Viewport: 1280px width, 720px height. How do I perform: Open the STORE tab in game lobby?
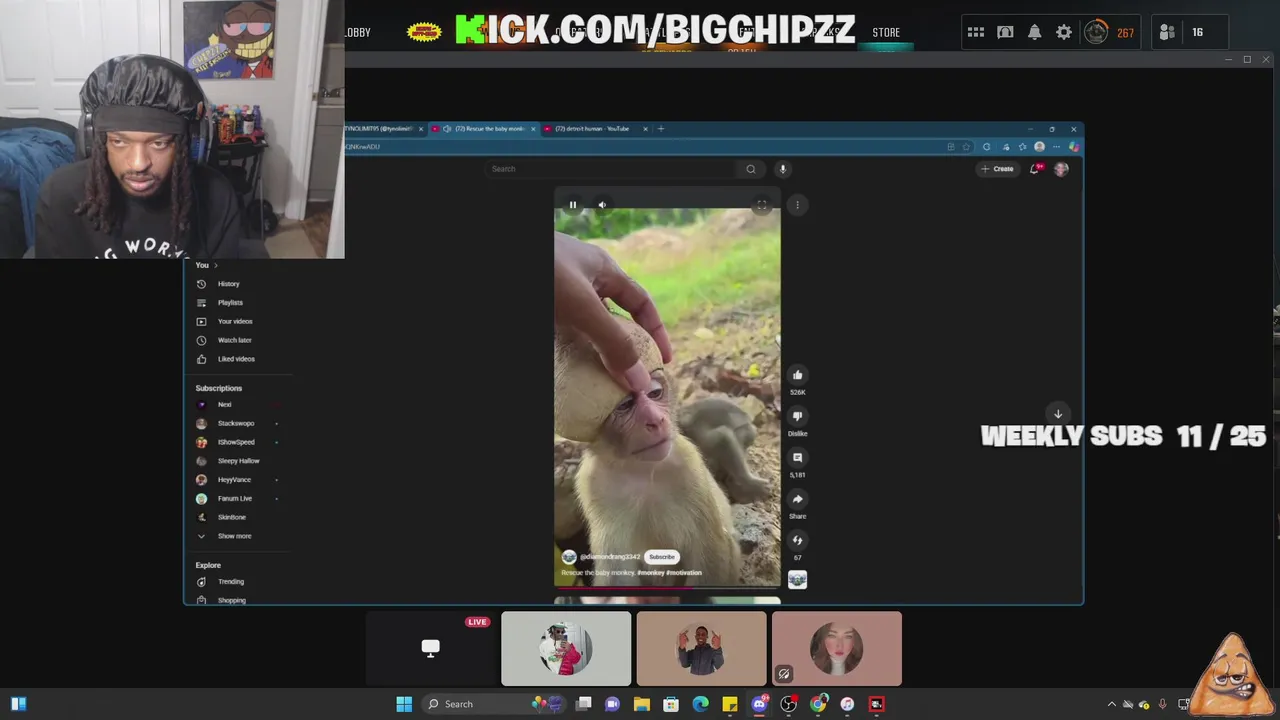[886, 32]
